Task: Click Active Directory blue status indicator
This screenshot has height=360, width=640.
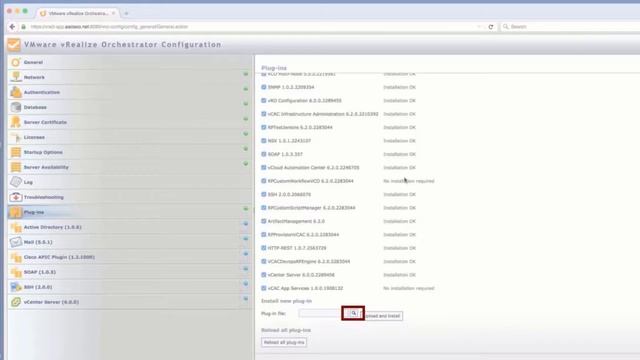Action: pyautogui.click(x=246, y=224)
